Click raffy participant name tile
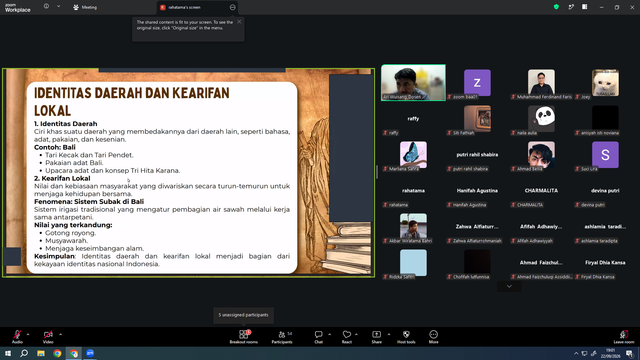 413,119
